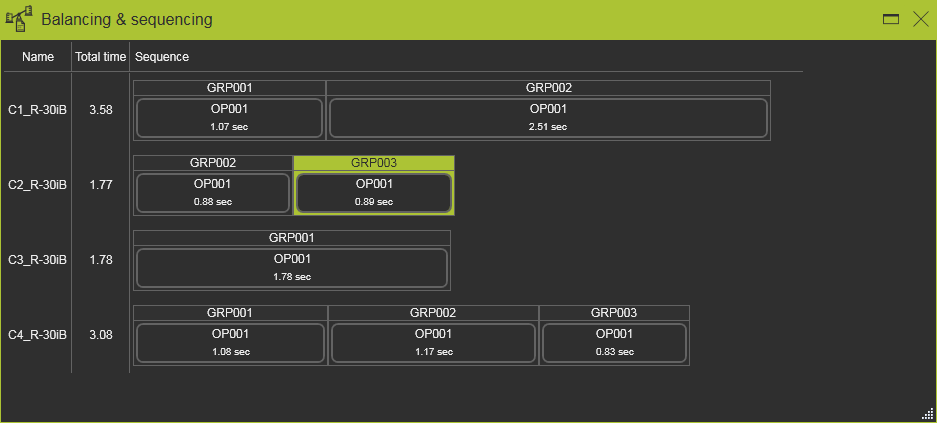Maximize the Balancing & sequencing window
The width and height of the screenshot is (937, 423).
pyautogui.click(x=891, y=19)
